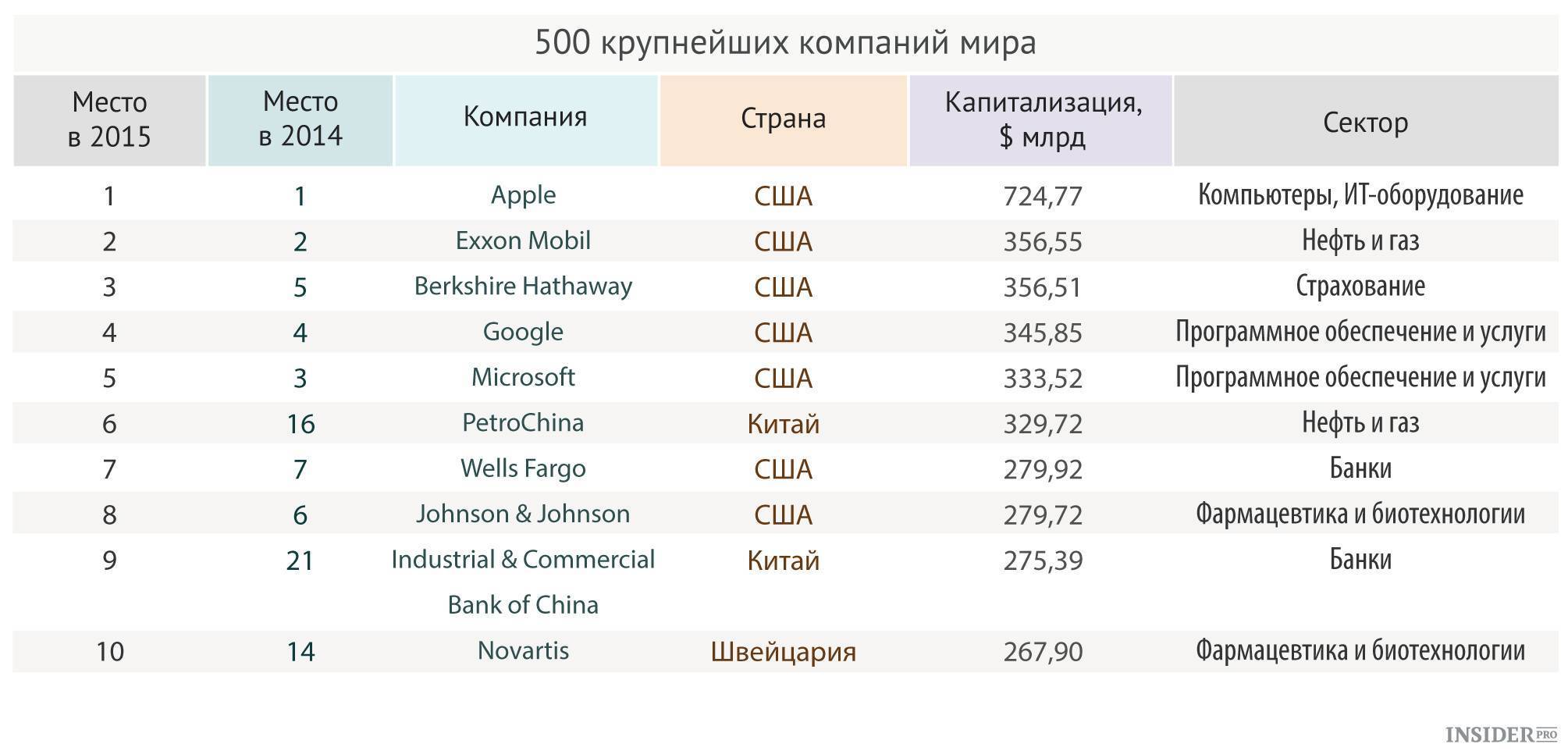This screenshot has width=1568, height=751.
Task: Select the Exxon Mobil company name
Action: tap(523, 240)
